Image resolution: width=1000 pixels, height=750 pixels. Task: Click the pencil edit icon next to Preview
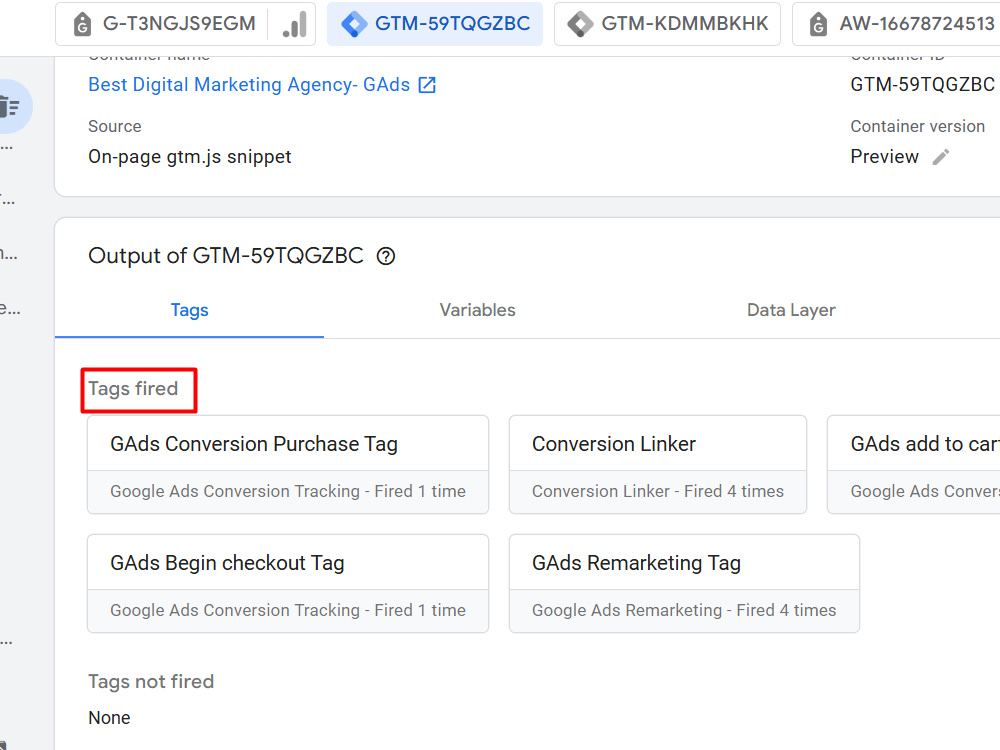[941, 157]
